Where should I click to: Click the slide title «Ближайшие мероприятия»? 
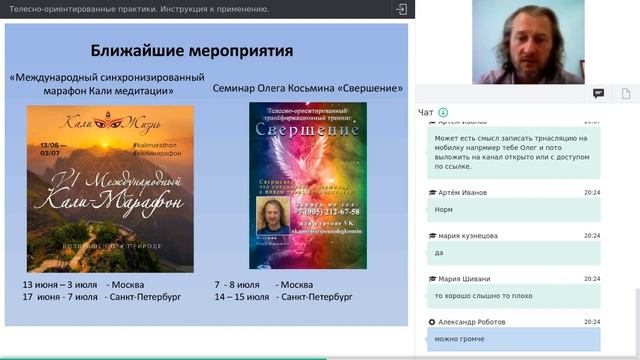click(192, 51)
